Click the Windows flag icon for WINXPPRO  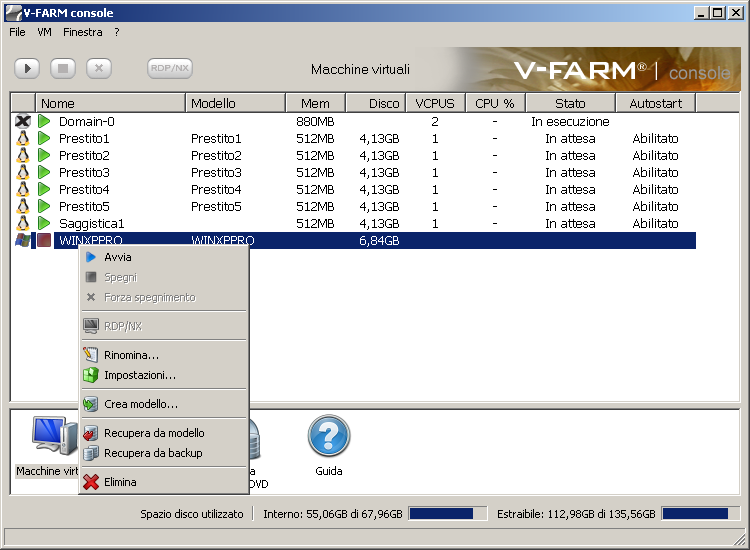click(x=23, y=241)
